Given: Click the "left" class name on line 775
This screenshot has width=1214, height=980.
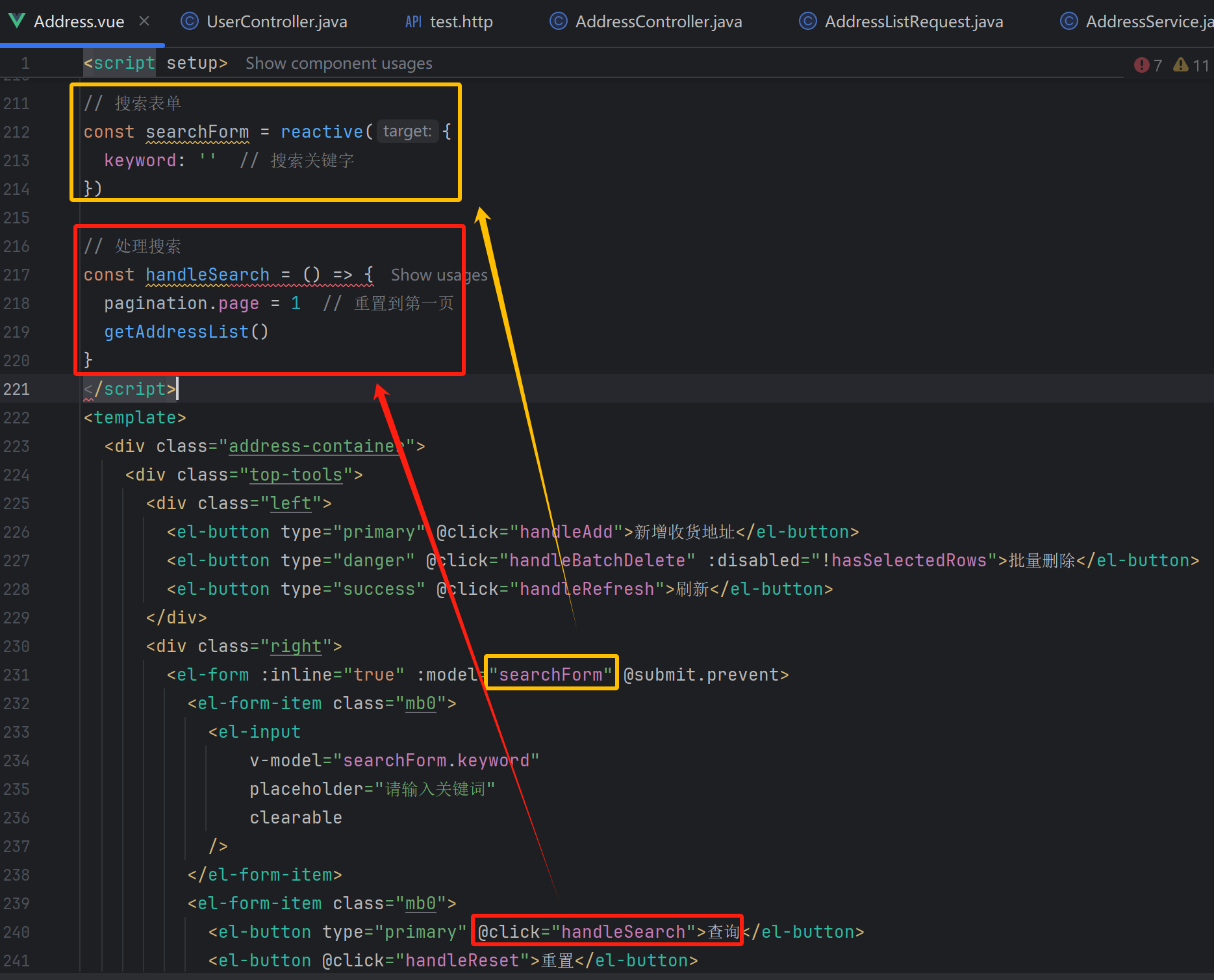Looking at the screenshot, I should pos(291,503).
